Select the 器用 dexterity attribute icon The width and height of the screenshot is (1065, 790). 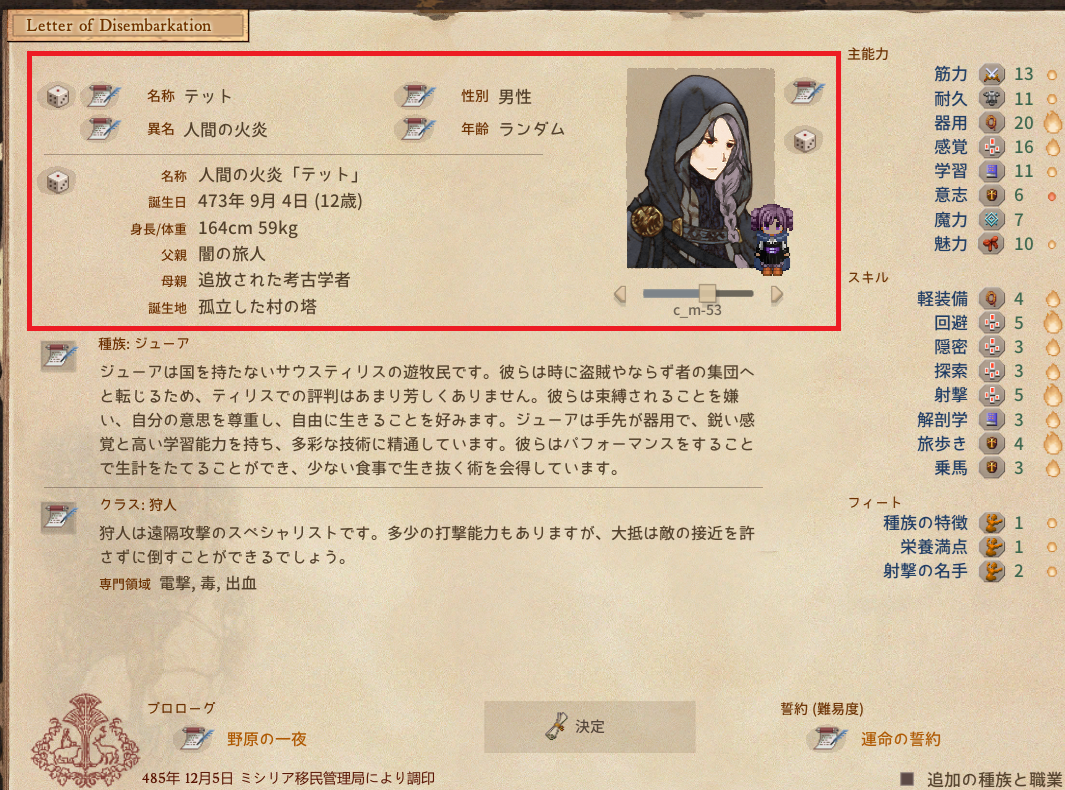pos(992,123)
